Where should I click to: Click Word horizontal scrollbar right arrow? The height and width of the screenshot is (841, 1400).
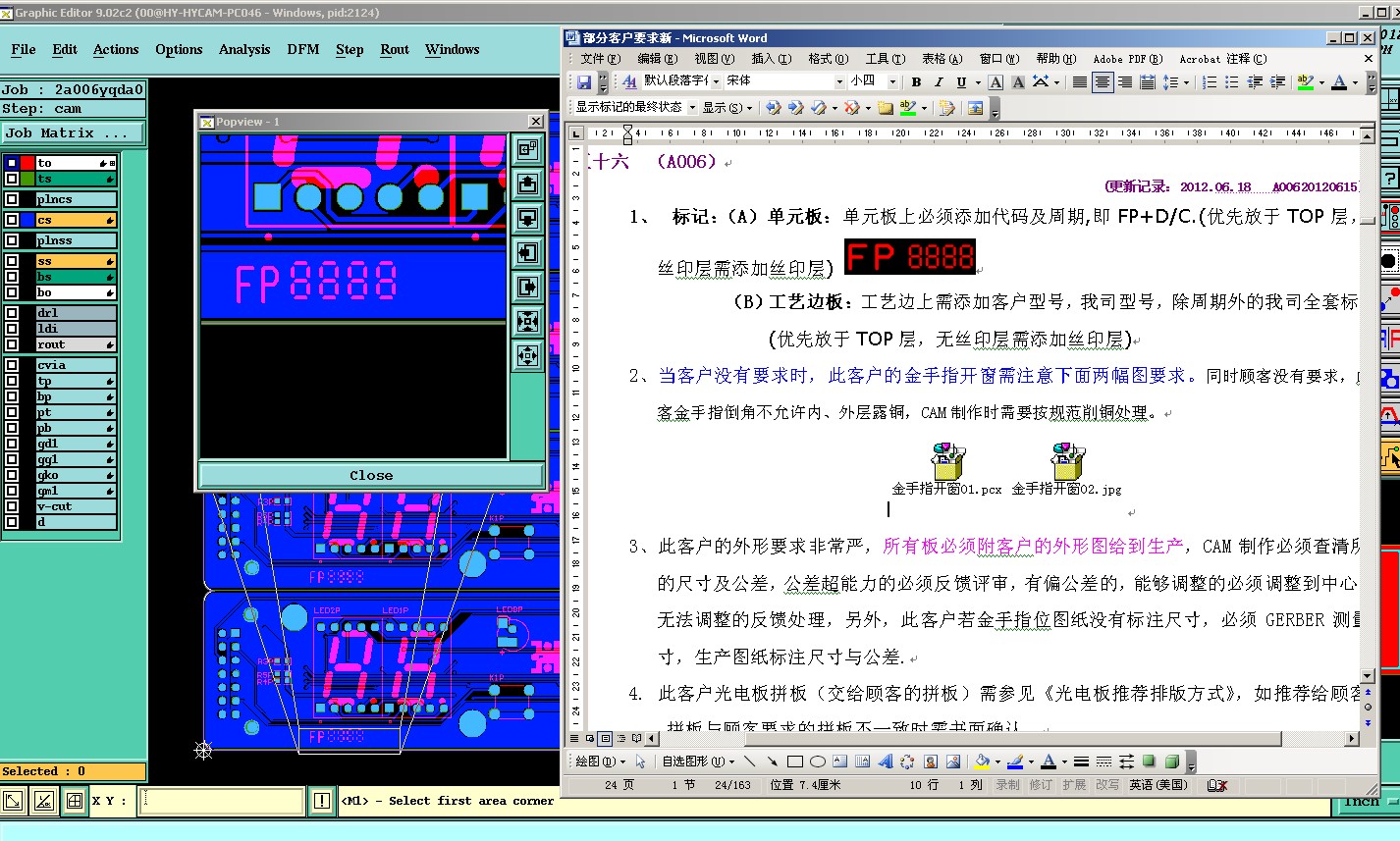[x=1353, y=738]
